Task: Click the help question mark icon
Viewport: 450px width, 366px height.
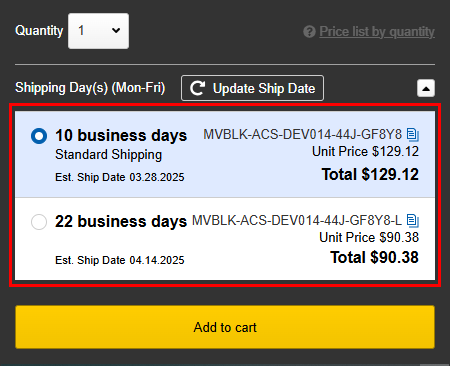Action: pyautogui.click(x=309, y=32)
